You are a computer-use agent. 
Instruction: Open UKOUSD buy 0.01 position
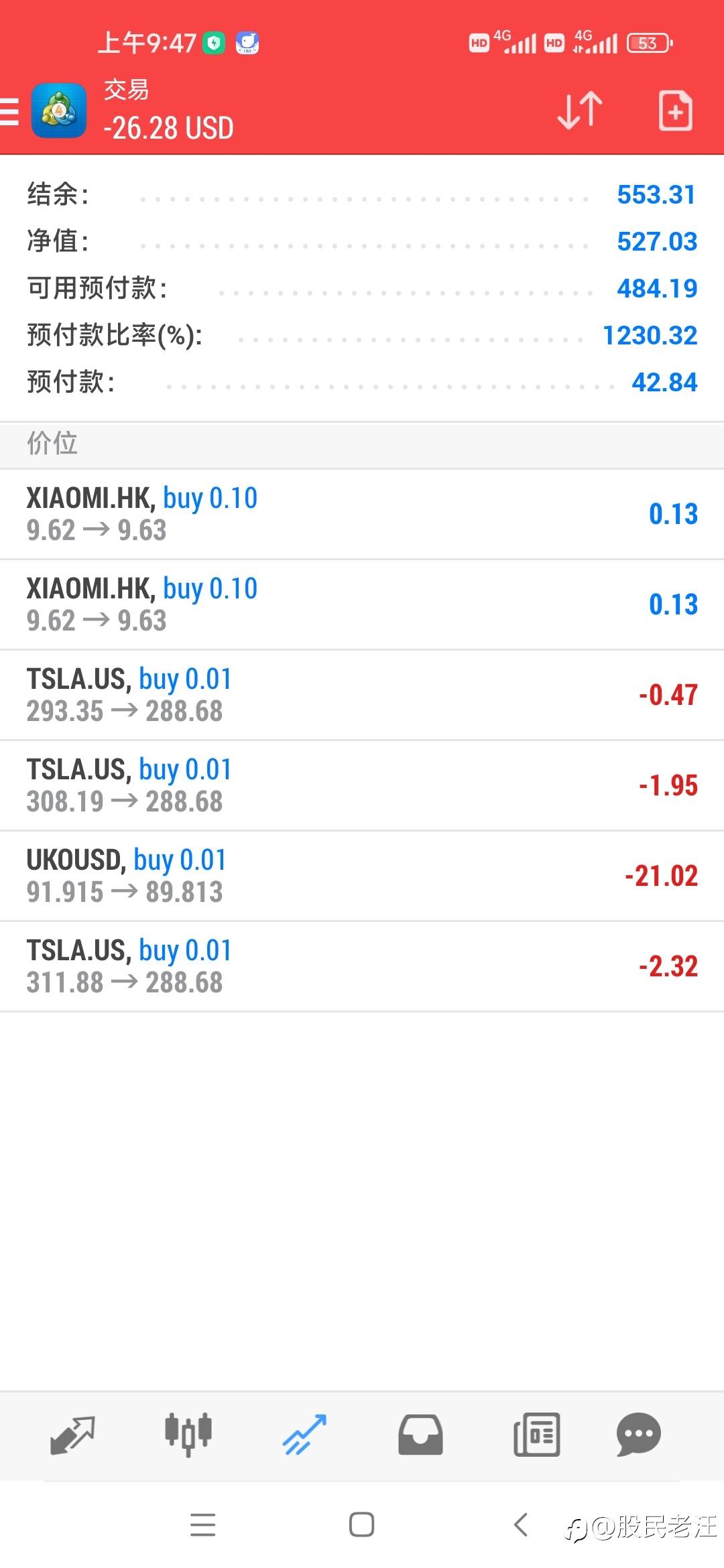coord(362,876)
